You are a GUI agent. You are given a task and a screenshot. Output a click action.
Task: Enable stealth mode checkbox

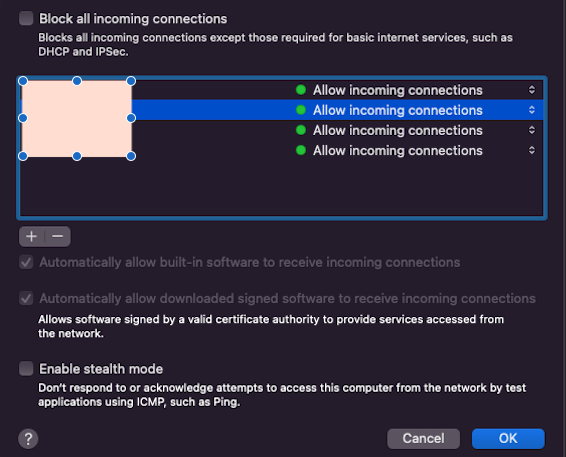[x=26, y=369]
